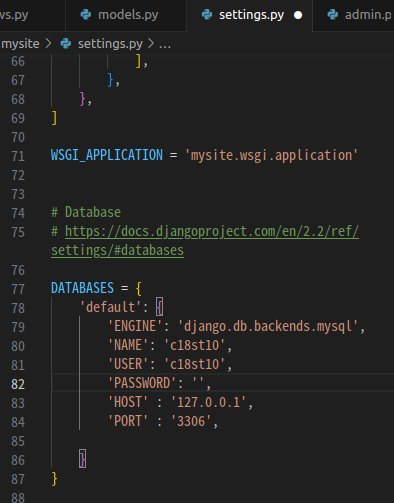Click the highlighted opening brace after 'default'
Screen dimensions: 394x503
click(160, 307)
